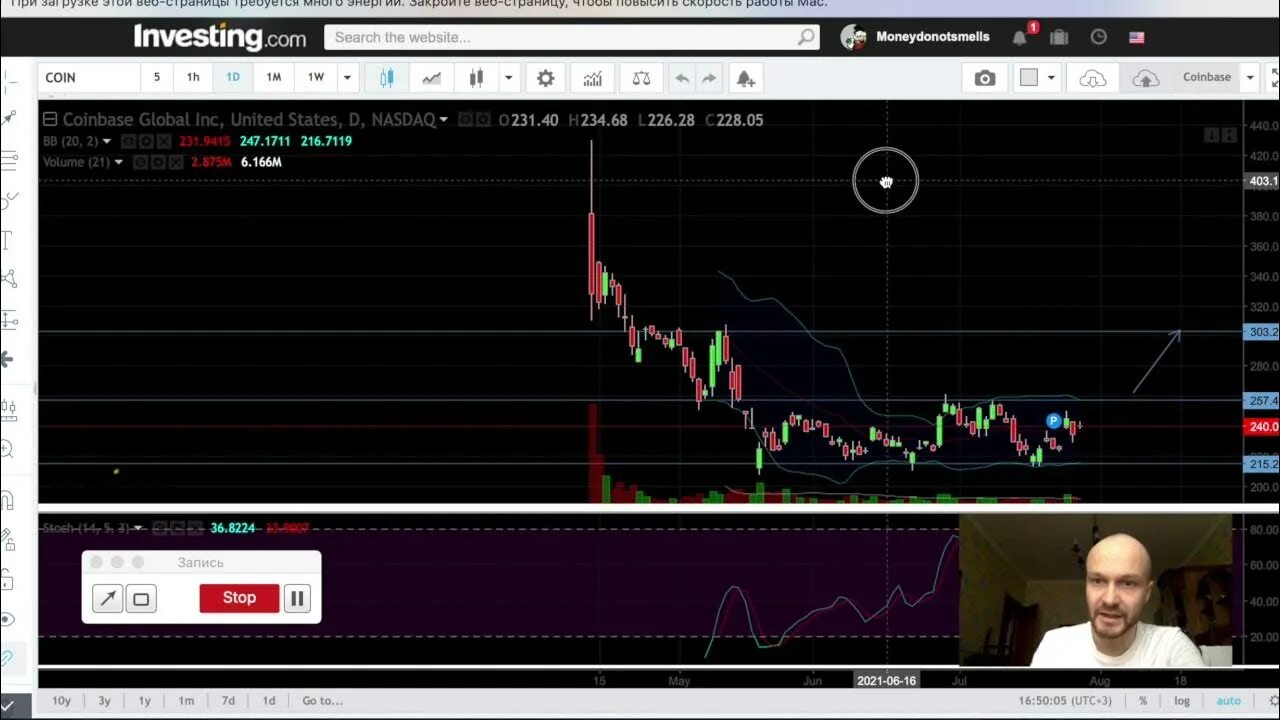Image resolution: width=1280 pixels, height=720 pixels.
Task: Select candlestick chart style icon
Action: (x=386, y=78)
